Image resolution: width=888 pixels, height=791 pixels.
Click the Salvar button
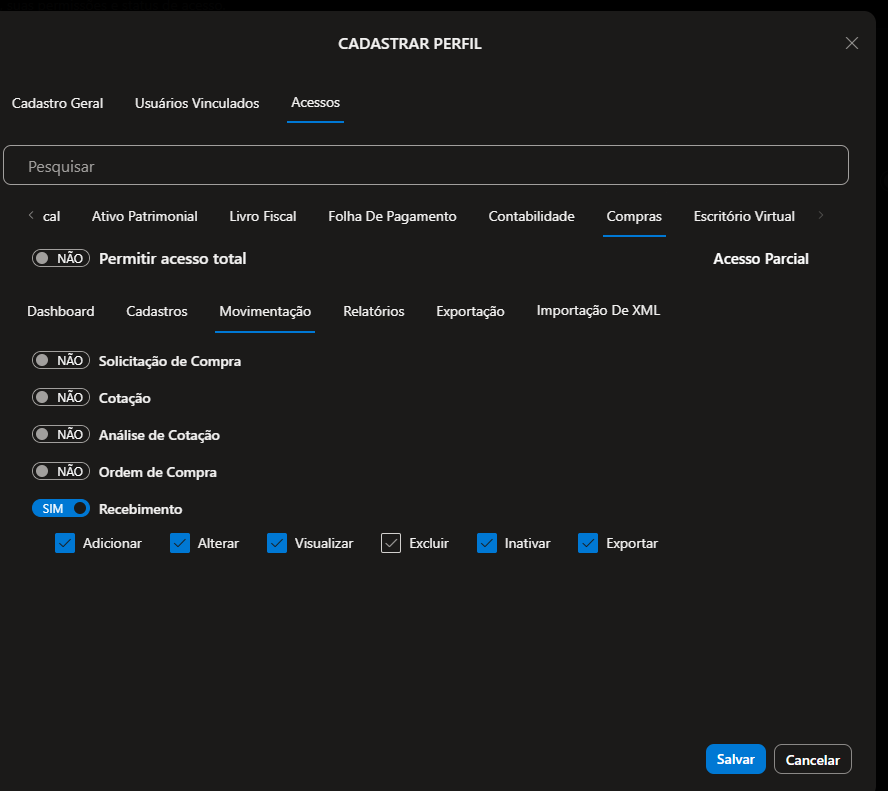[x=735, y=759]
